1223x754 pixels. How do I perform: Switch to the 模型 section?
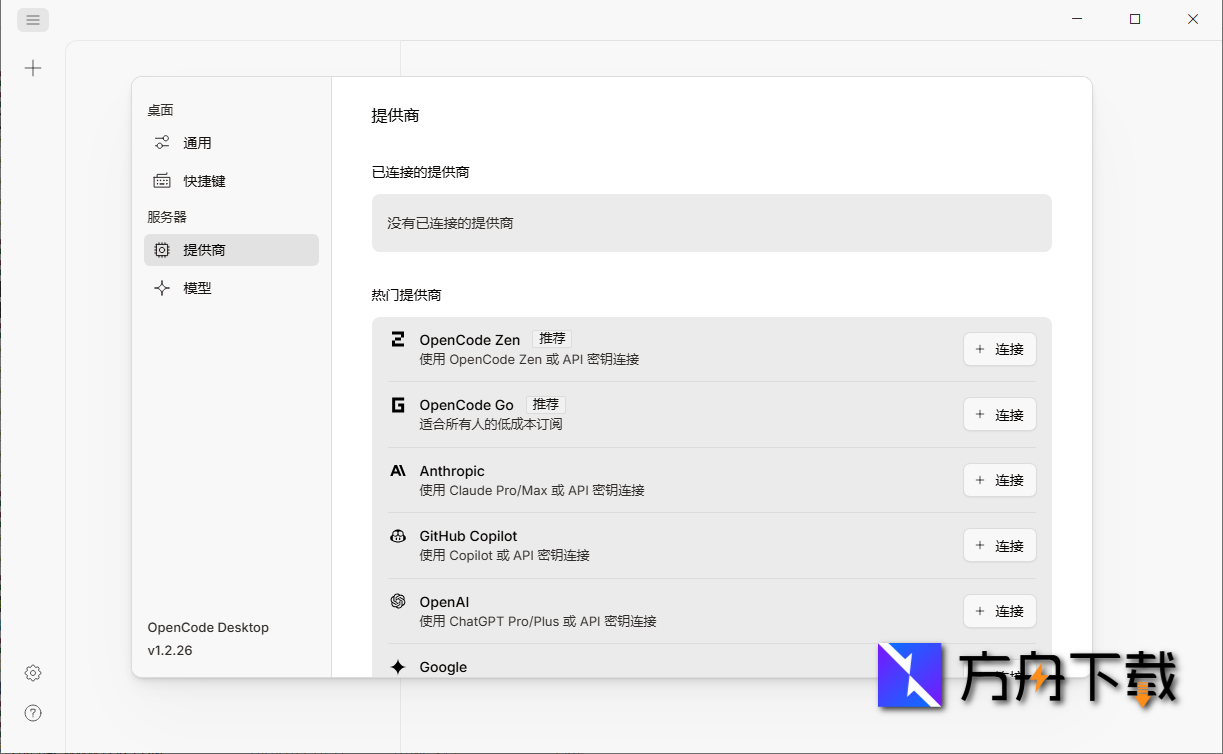[x=197, y=287]
